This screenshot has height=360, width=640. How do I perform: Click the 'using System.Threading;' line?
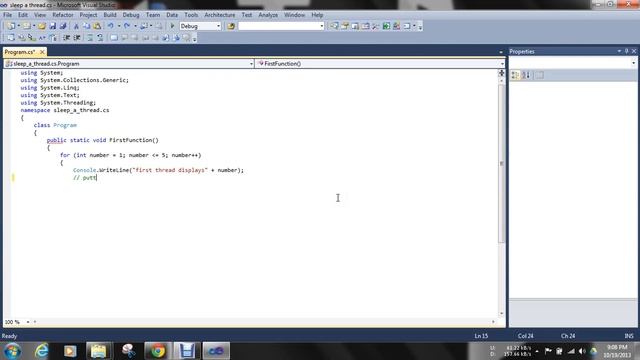(58, 103)
